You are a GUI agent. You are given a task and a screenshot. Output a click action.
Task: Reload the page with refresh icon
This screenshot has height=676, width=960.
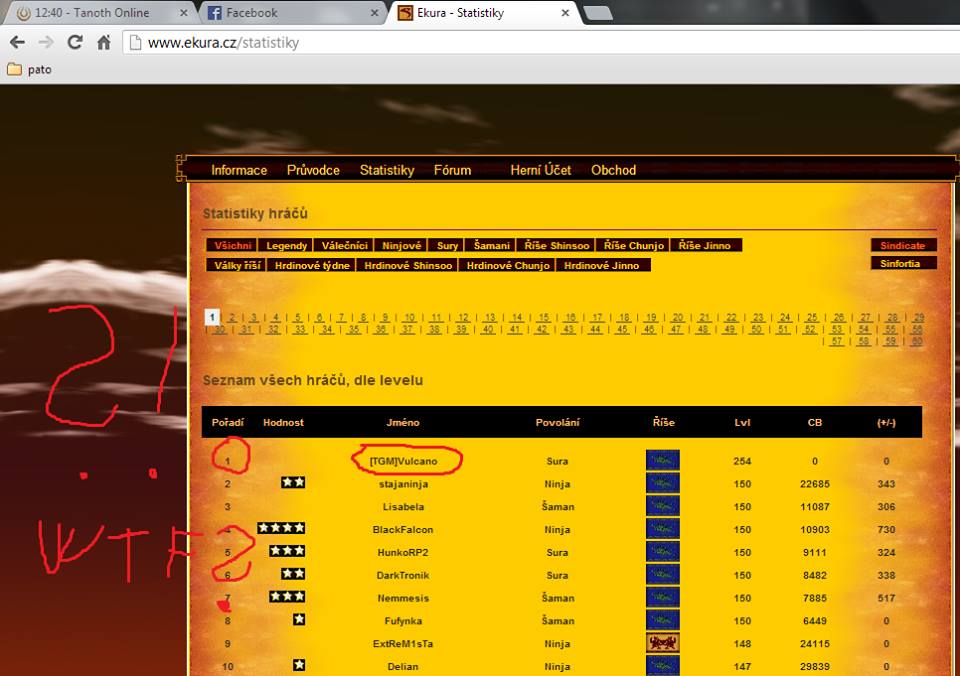pos(75,43)
